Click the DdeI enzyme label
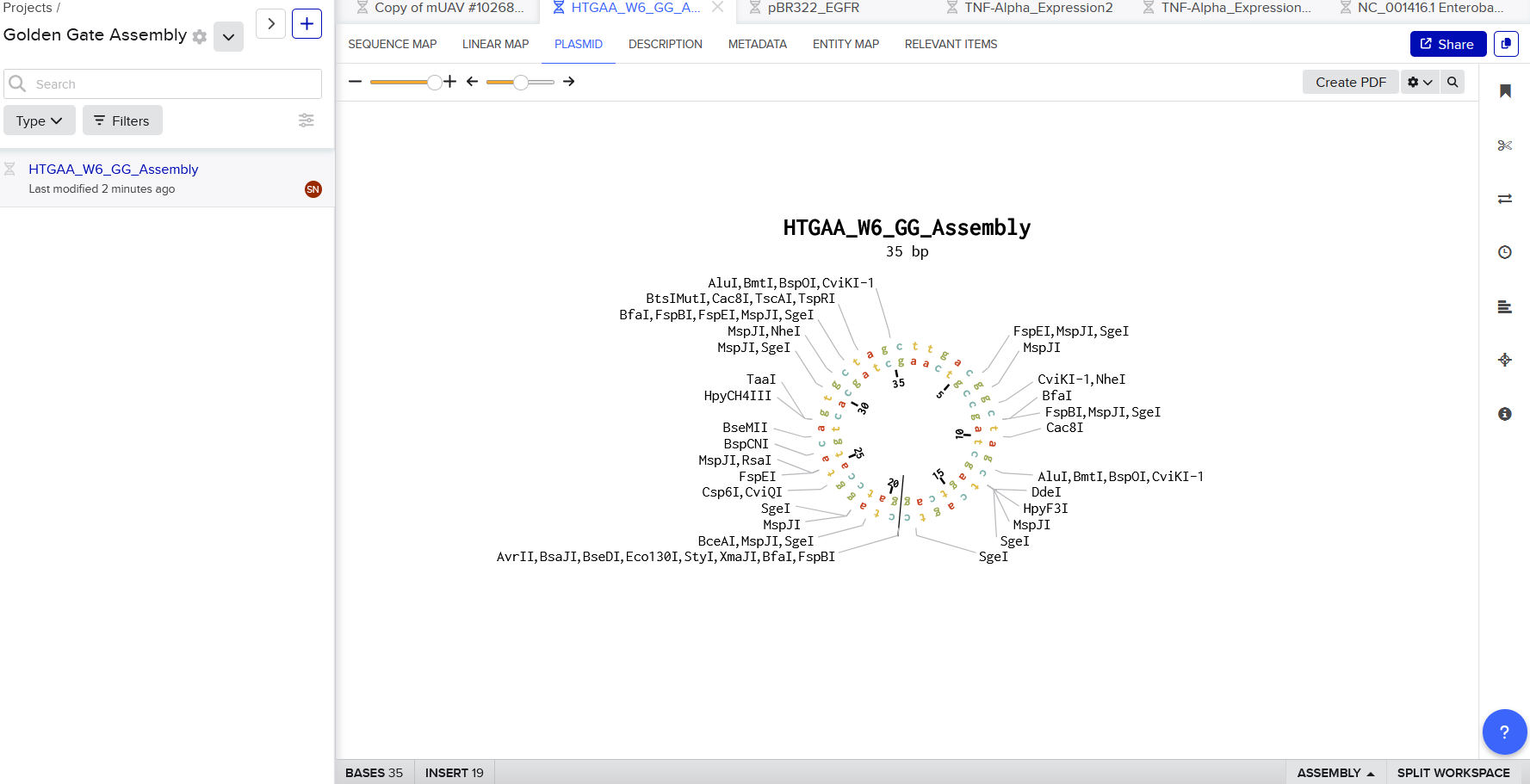Screen dimensions: 1530x784 click(1046, 492)
